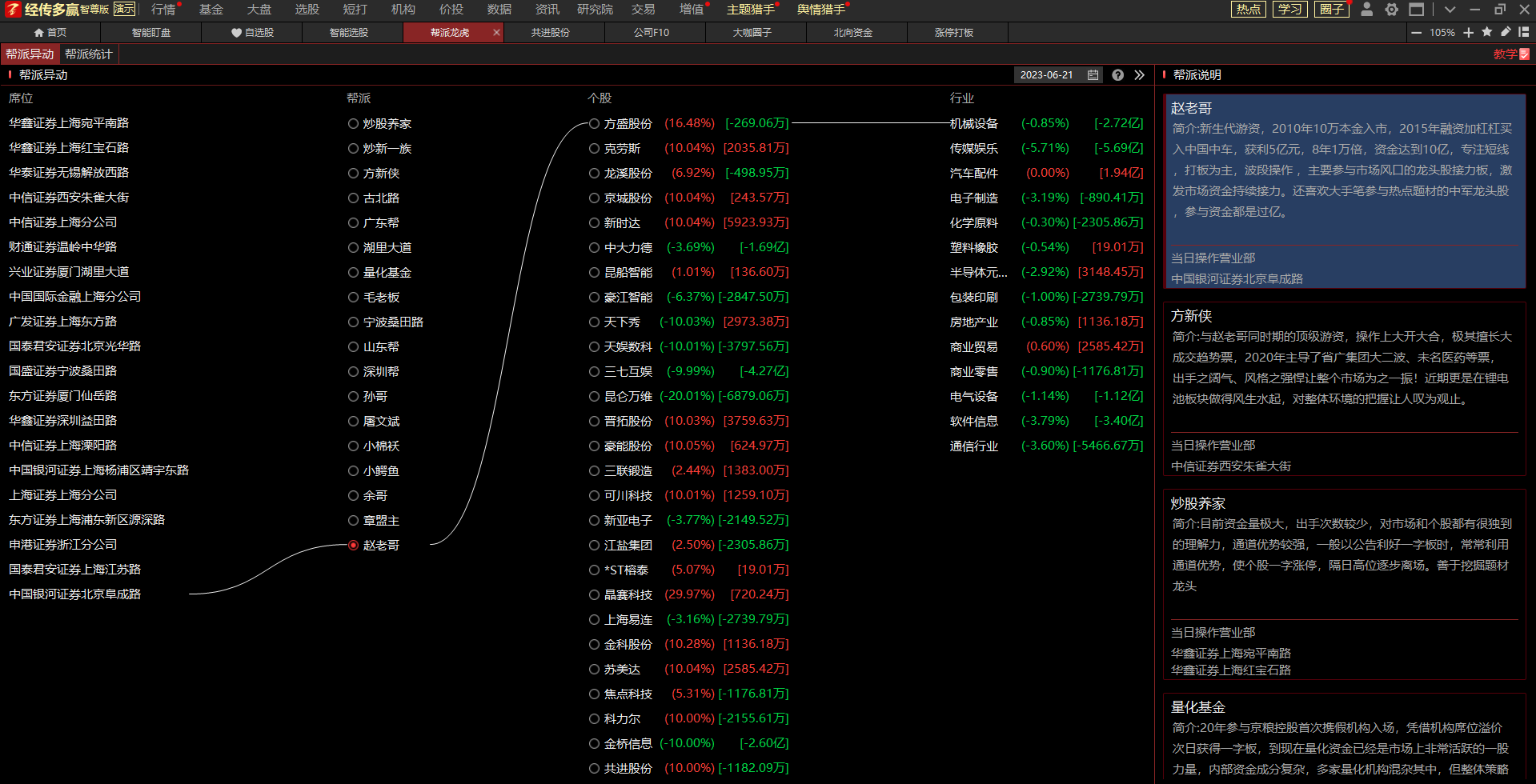Image resolution: width=1536 pixels, height=784 pixels.
Task: Select the 小鳄鱼 faction radio button
Action: [x=353, y=471]
